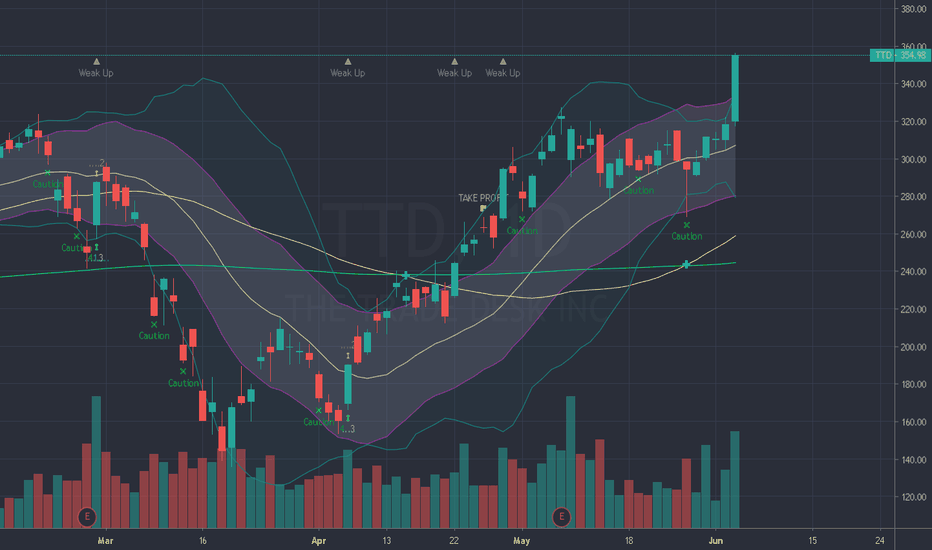Click the Apr label on the date axis
Viewport: 932px width, 550px height.
coord(319,540)
